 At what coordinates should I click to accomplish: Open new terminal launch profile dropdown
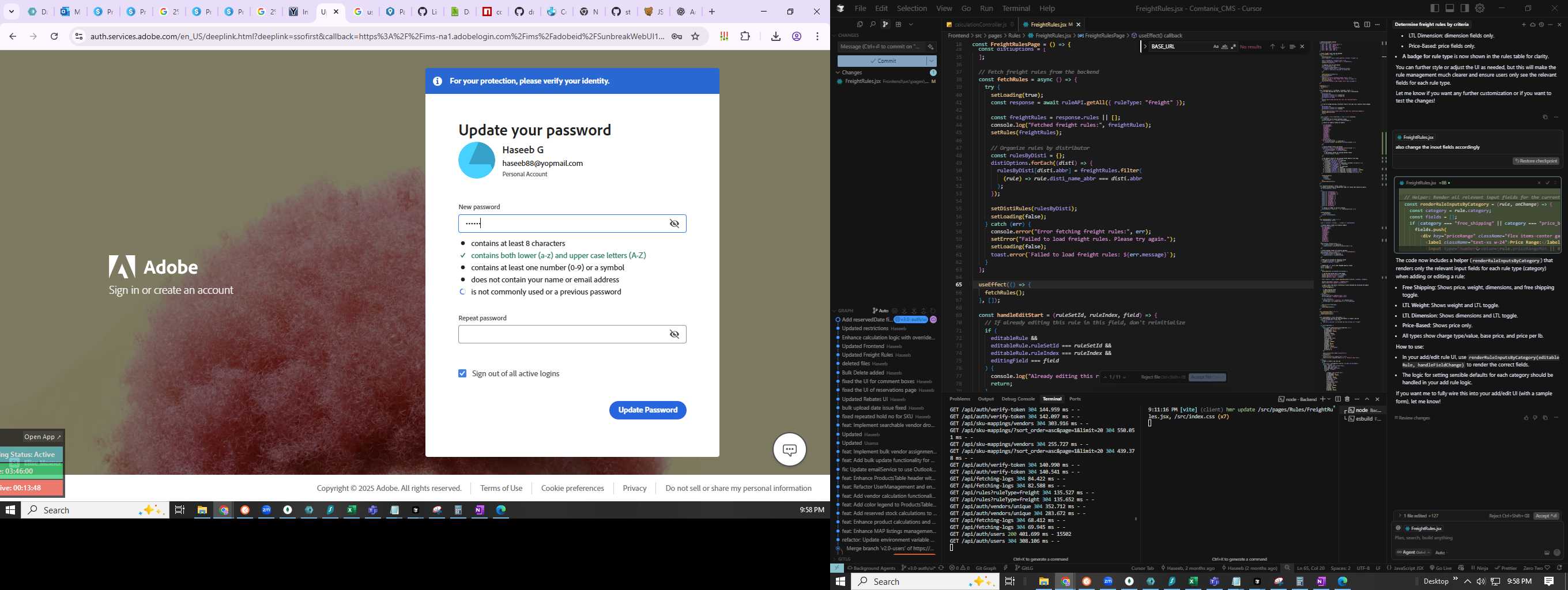click(1329, 399)
